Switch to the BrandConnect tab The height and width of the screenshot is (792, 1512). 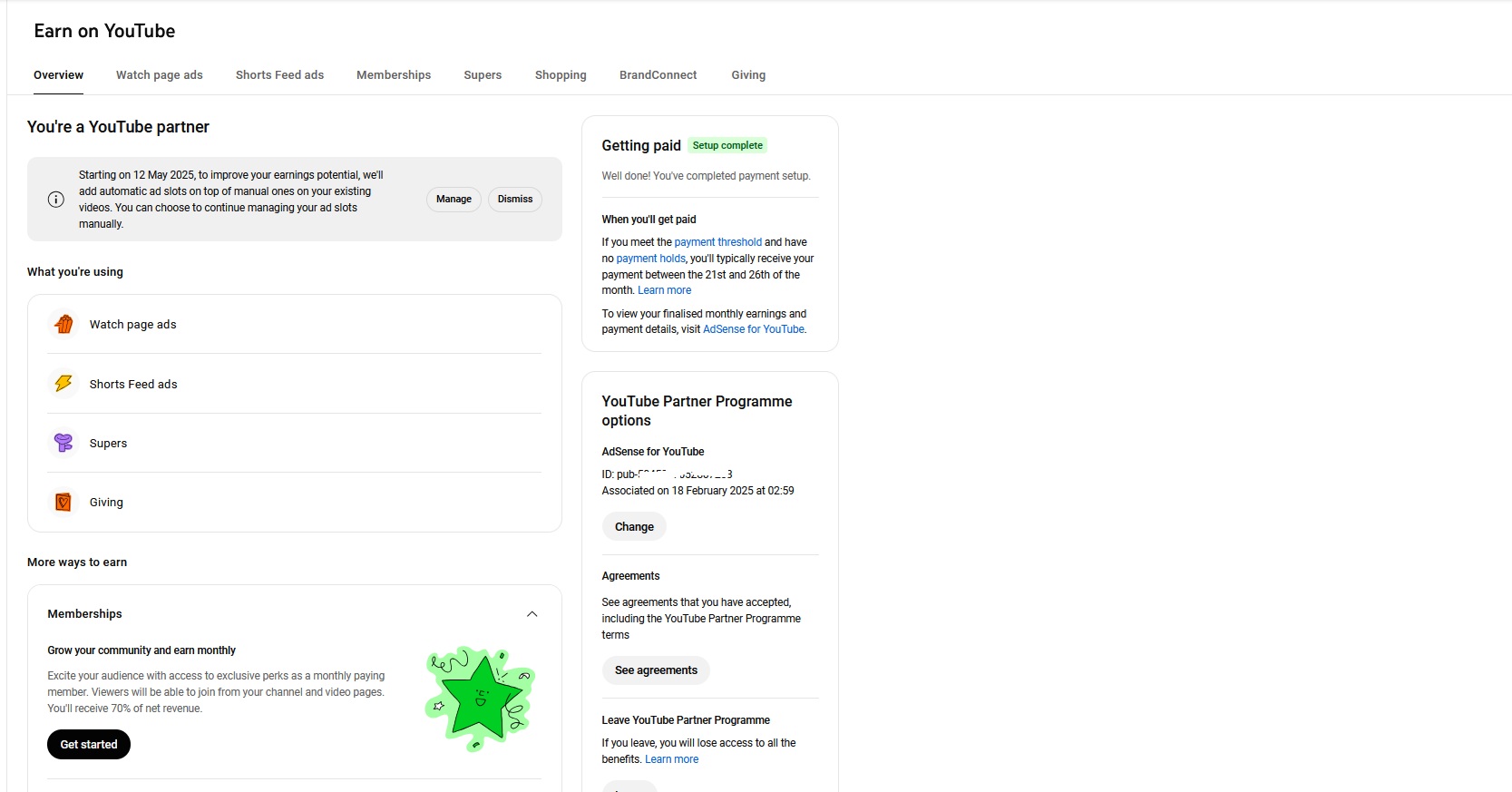pyautogui.click(x=658, y=75)
